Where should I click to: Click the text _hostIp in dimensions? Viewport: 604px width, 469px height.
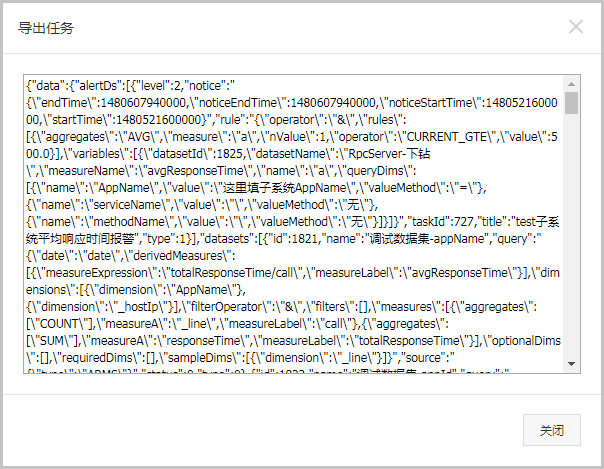136,307
